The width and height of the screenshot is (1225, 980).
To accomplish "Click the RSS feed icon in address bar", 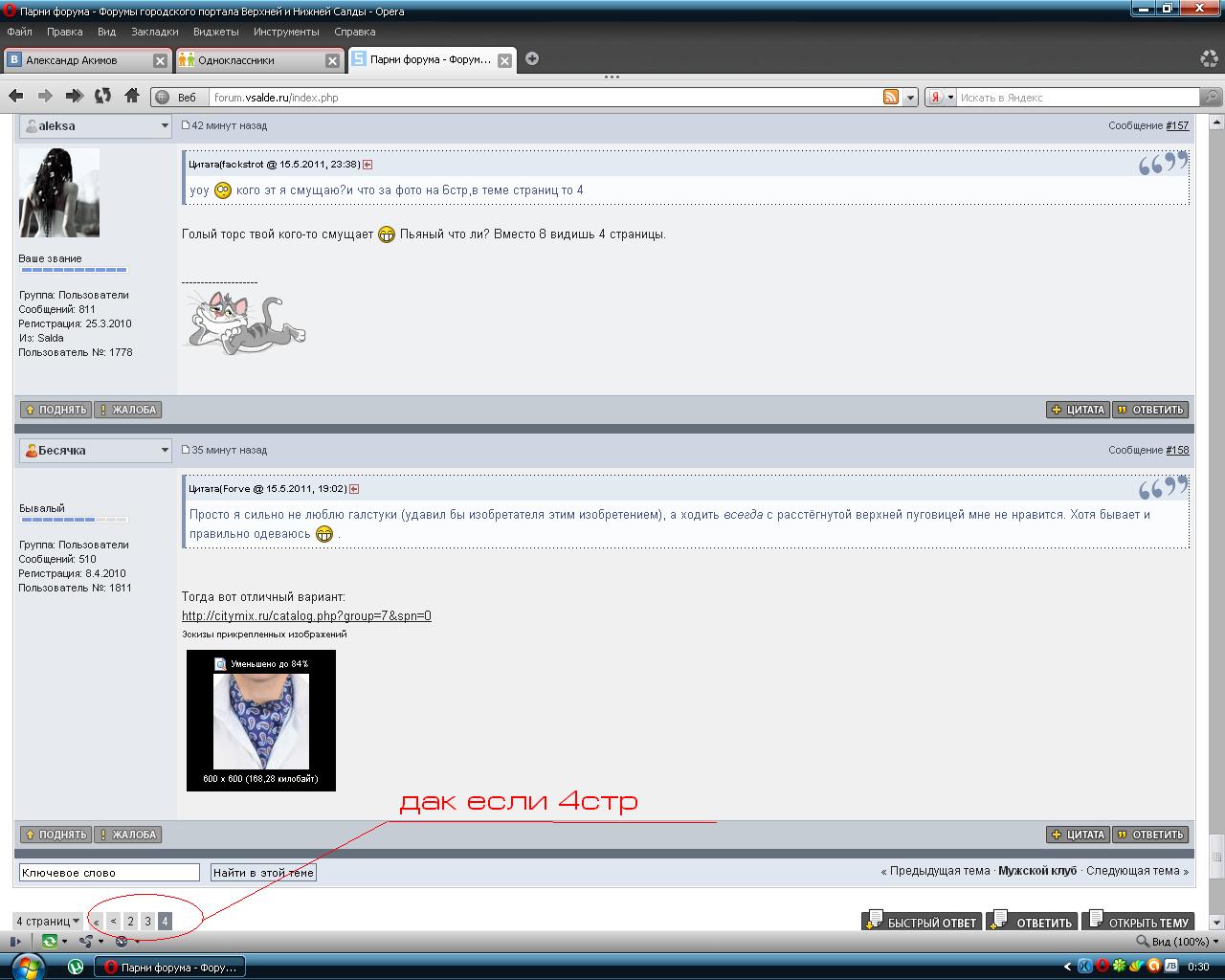I will 890,97.
